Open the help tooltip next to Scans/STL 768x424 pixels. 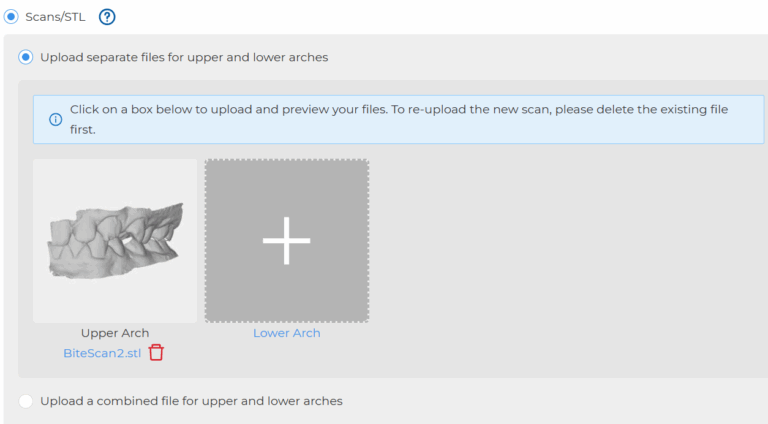point(107,17)
